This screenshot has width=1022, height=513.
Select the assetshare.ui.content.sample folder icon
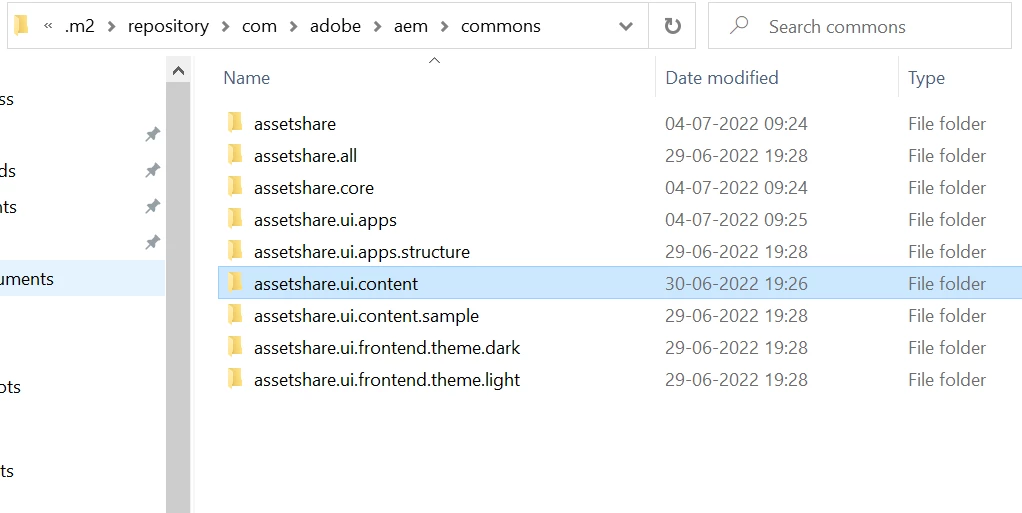(235, 314)
